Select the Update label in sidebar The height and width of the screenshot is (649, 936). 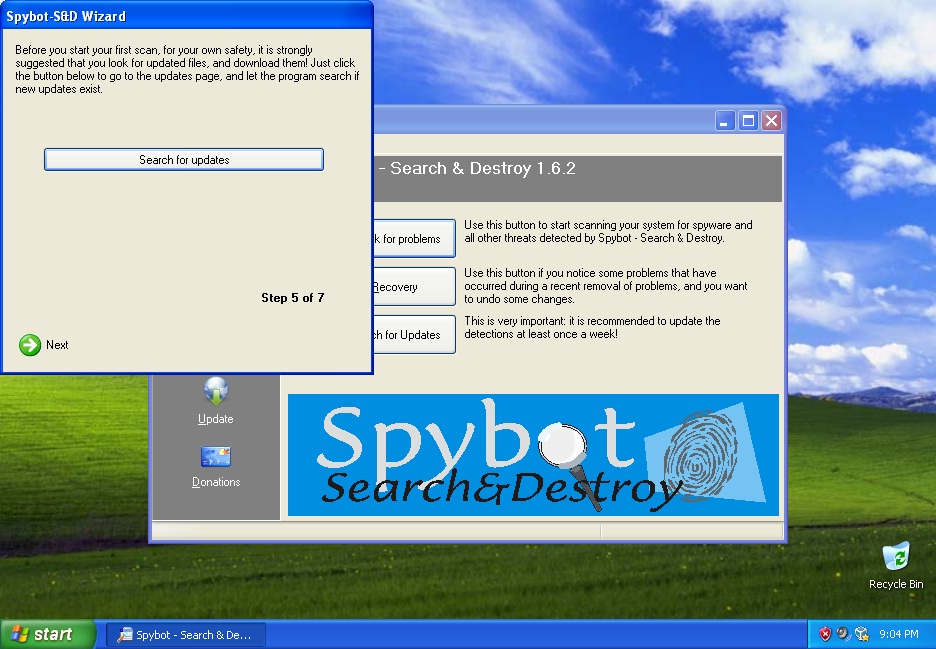coord(215,419)
